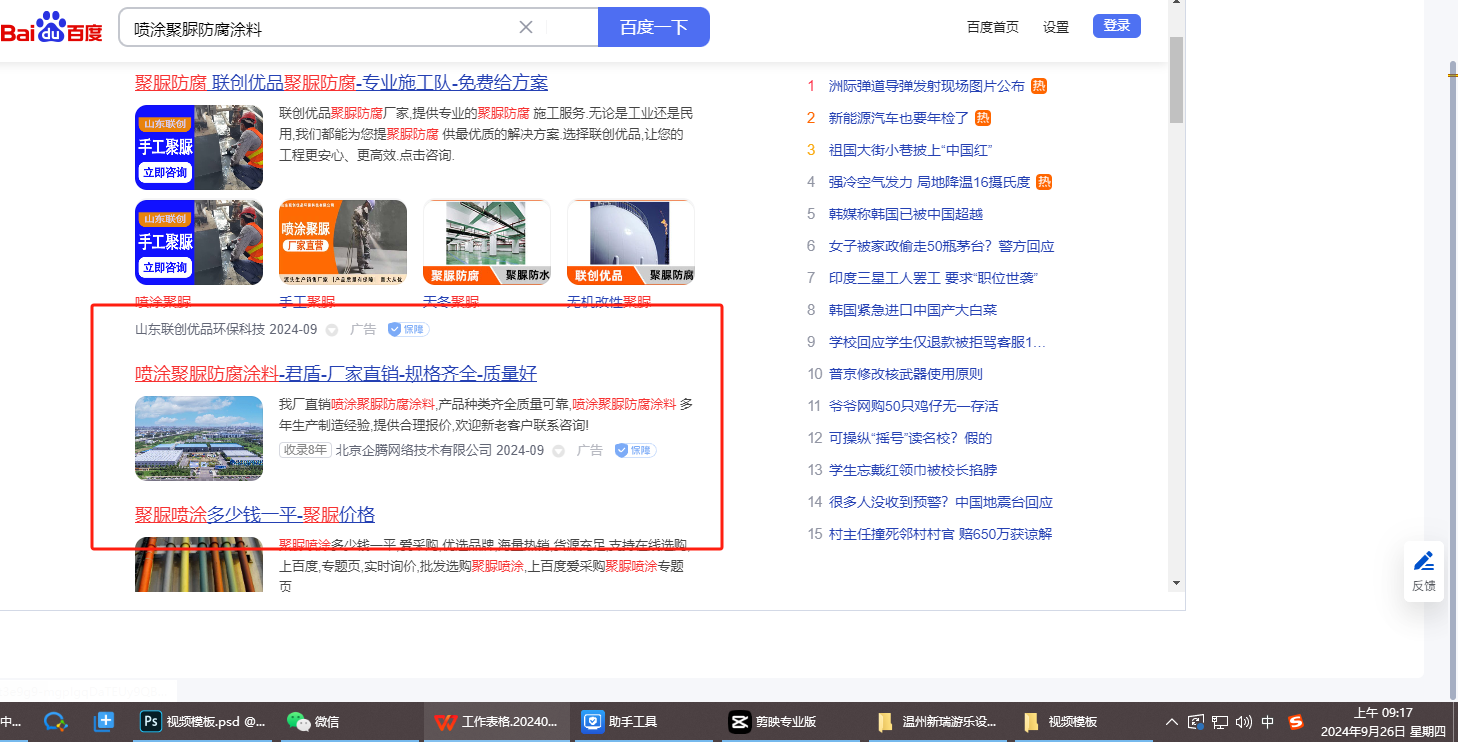The width and height of the screenshot is (1458, 742).
Task: Click the 百度一下 search button
Action: [x=654, y=27]
